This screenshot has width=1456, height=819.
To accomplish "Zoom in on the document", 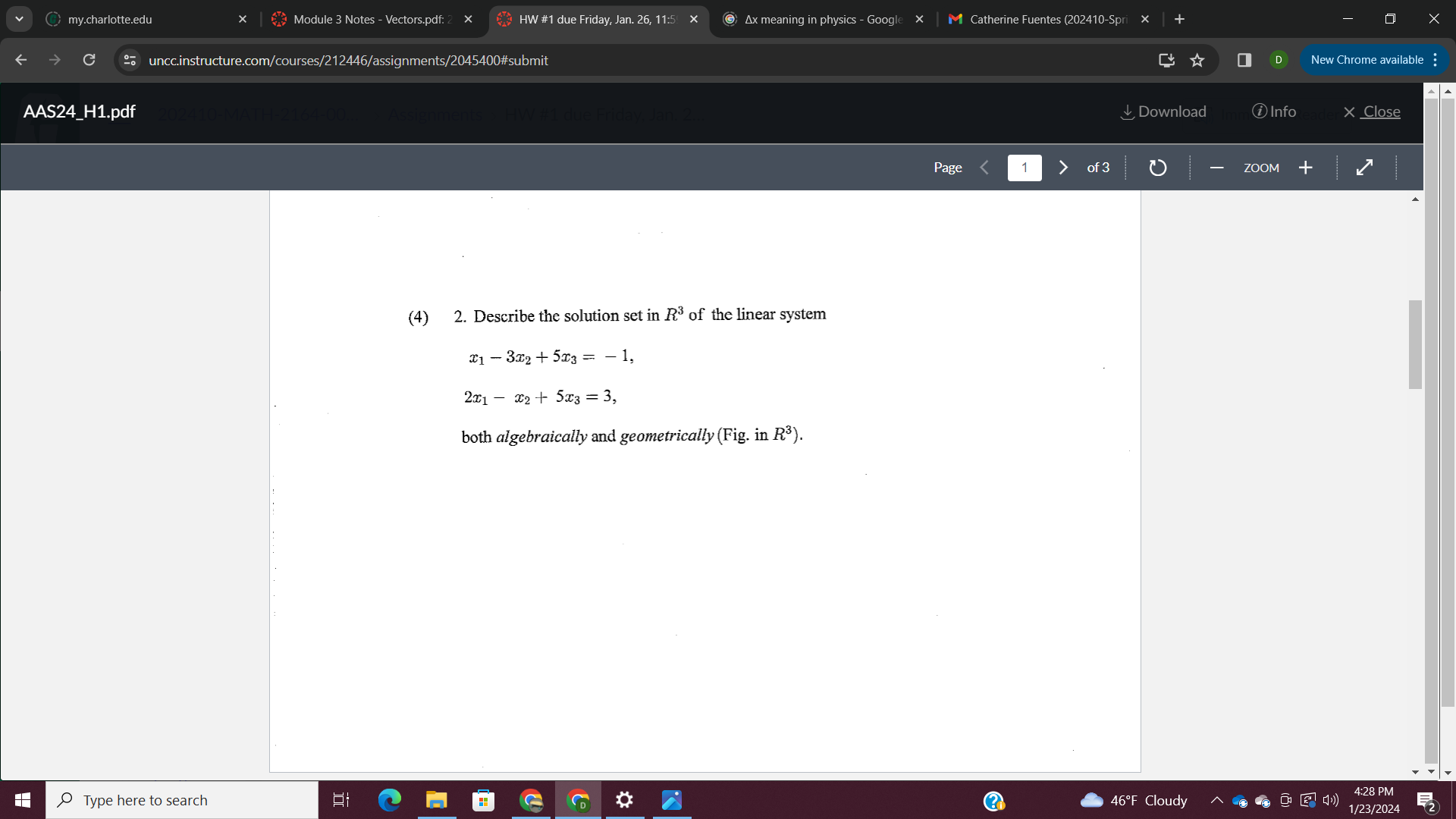I will [x=1306, y=167].
